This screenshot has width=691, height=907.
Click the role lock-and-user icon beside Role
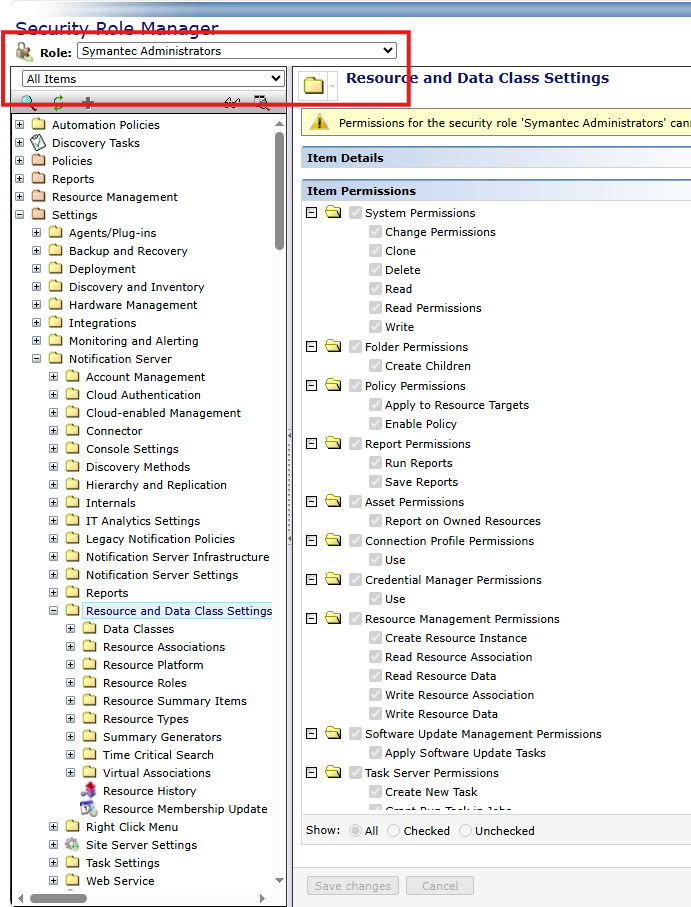(x=24, y=51)
